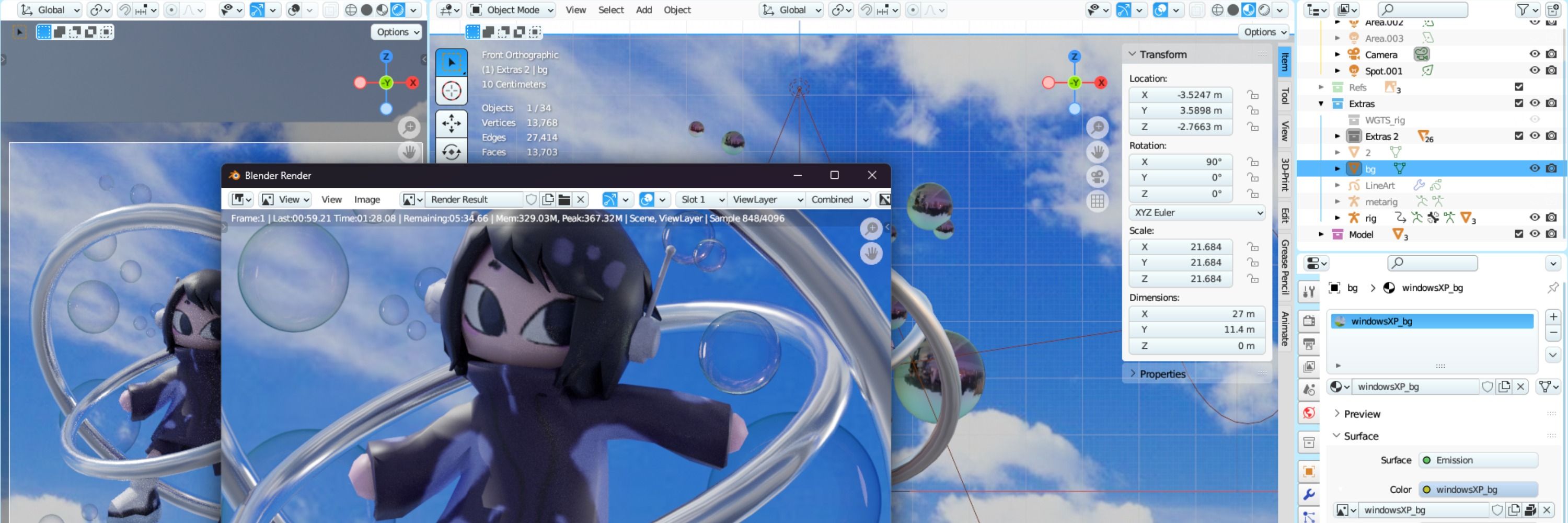The image size is (1568, 523).
Task: Toggle snapping magnet in main viewport header
Action: coord(866,10)
